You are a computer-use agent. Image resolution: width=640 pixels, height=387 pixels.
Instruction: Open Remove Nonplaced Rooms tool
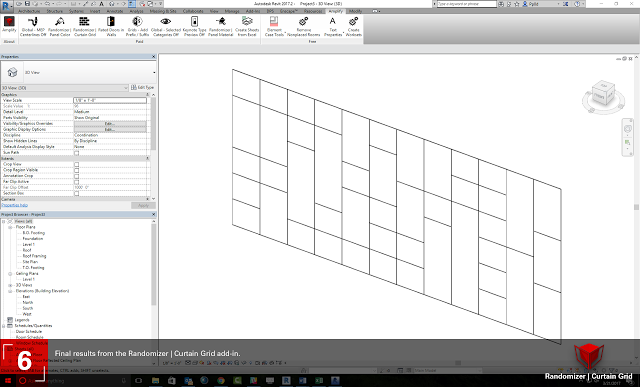pos(303,27)
